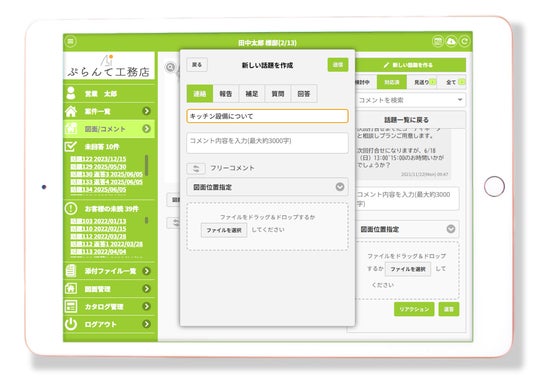Click the cloud upload icon in header
536x377 pixels.
451,41
